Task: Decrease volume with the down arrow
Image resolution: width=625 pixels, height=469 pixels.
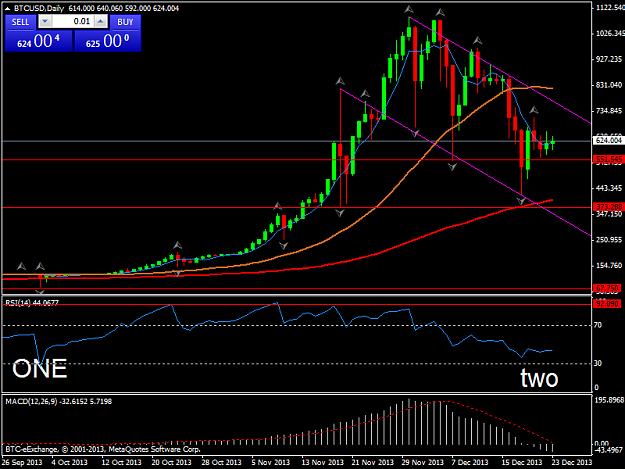Action: click(x=45, y=22)
